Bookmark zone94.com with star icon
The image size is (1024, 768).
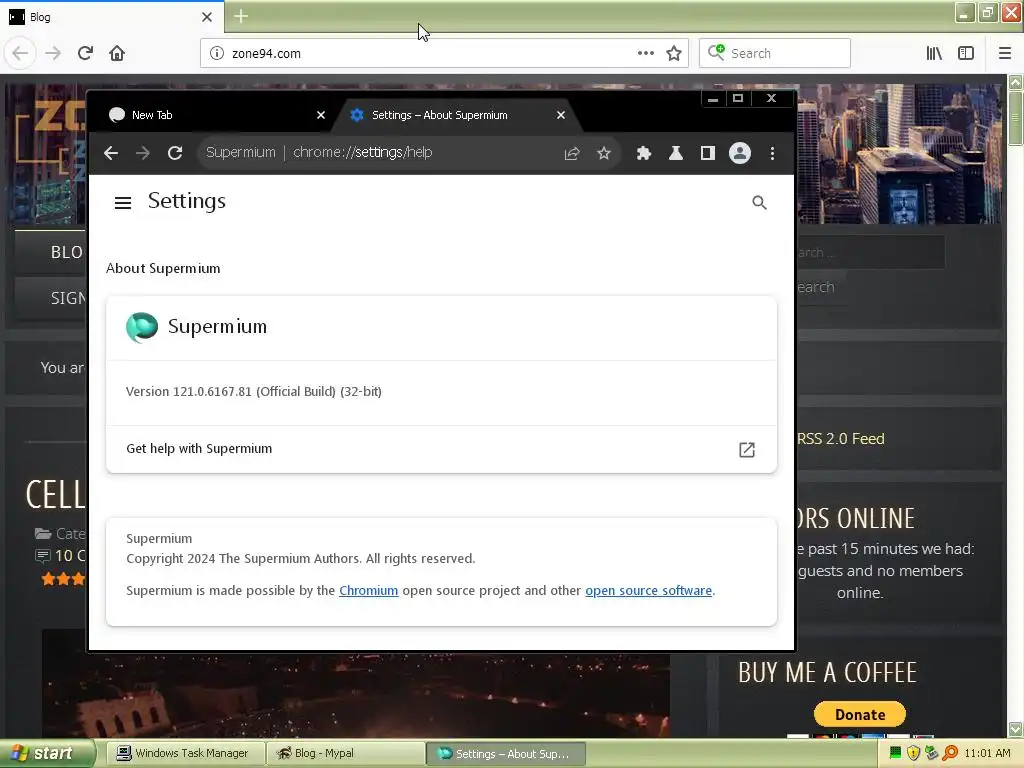coord(674,53)
